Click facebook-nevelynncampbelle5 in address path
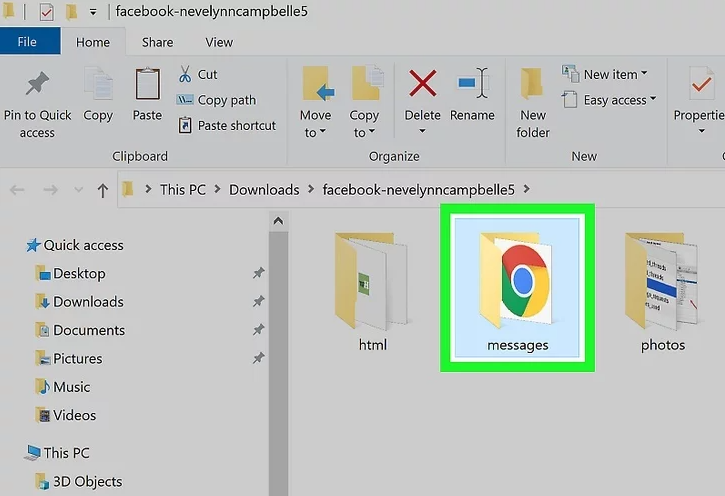Viewport: 725px width, 496px height. pyautogui.click(x=418, y=190)
